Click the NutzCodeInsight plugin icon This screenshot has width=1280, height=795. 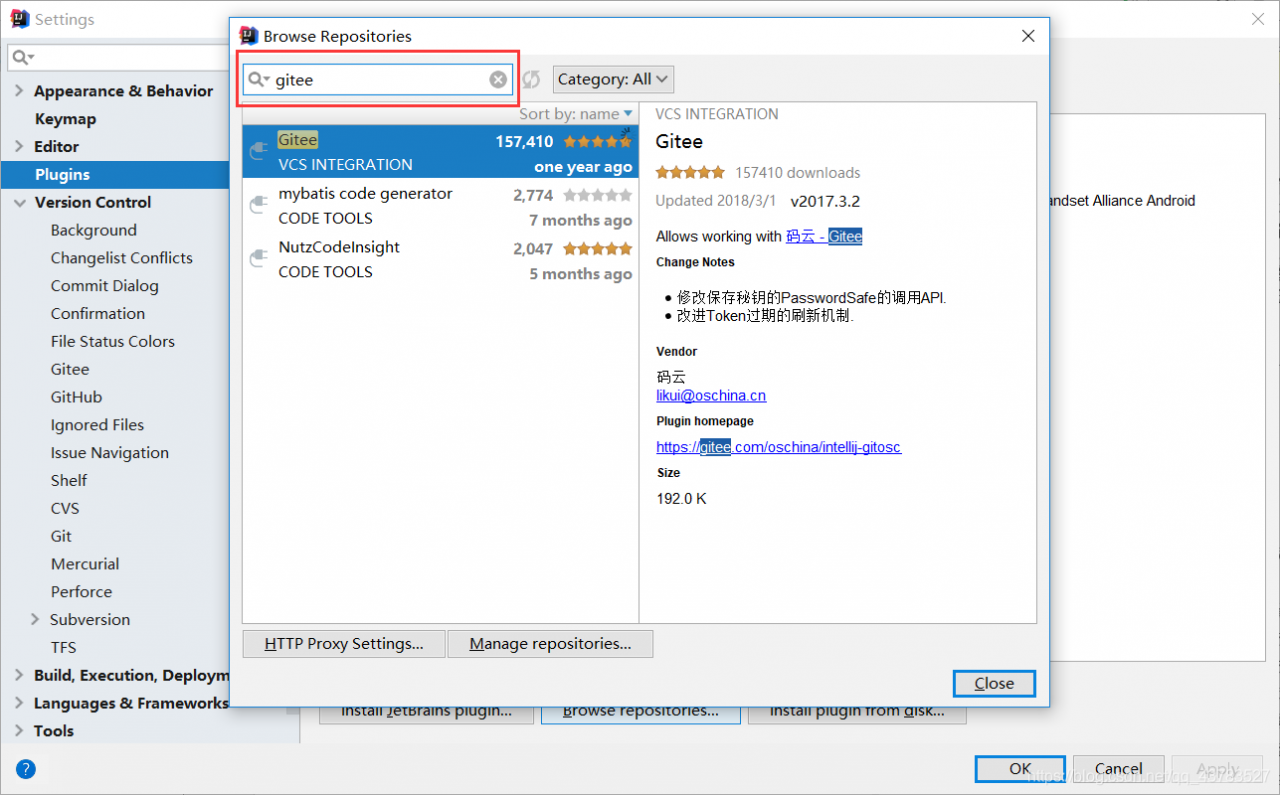pyautogui.click(x=259, y=259)
